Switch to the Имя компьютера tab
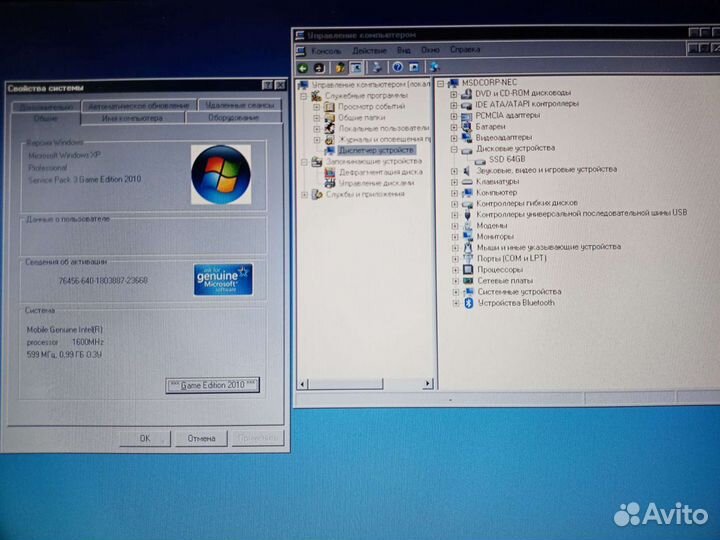This screenshot has height=540, width=720. pyautogui.click(x=131, y=118)
